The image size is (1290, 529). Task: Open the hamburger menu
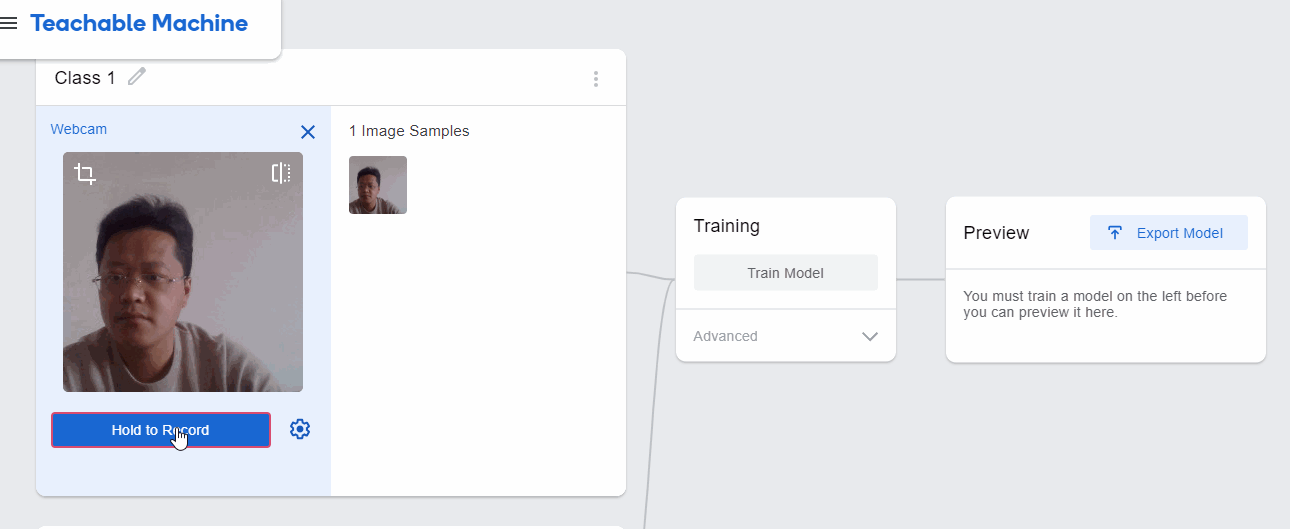(x=8, y=24)
